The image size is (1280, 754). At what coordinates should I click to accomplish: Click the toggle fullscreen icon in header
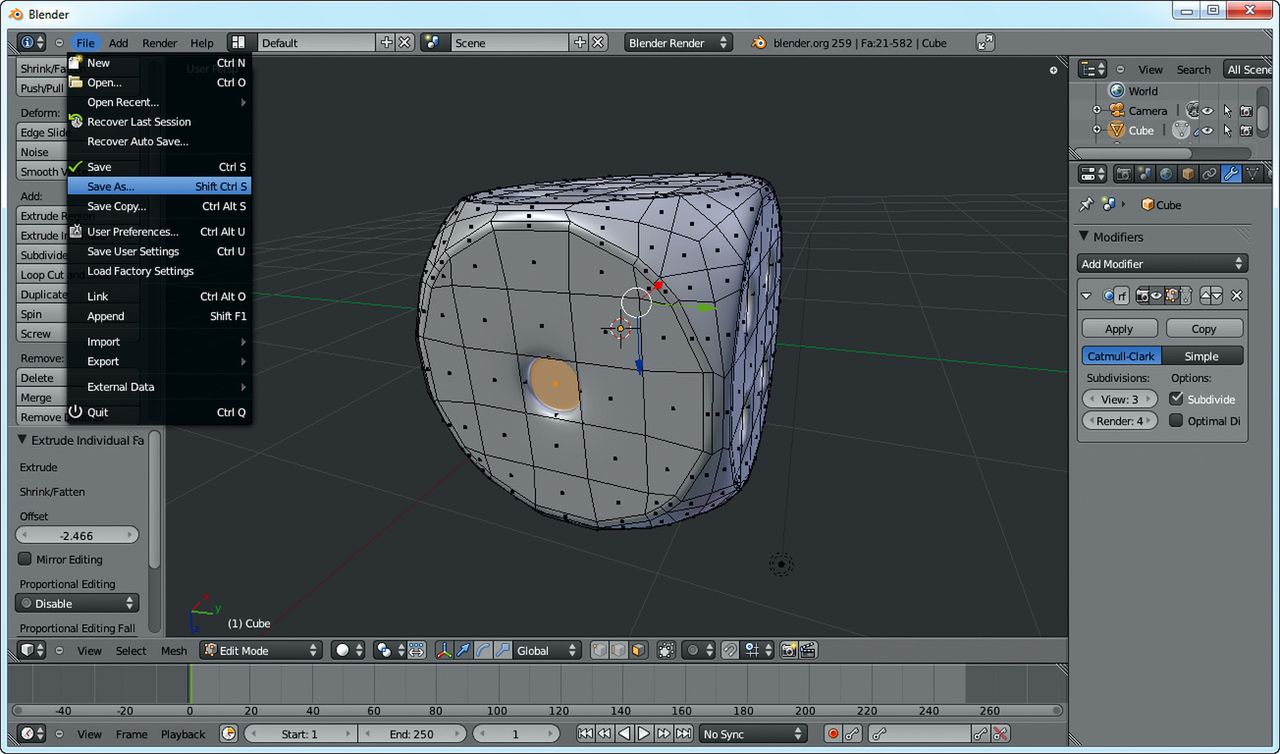tap(985, 42)
